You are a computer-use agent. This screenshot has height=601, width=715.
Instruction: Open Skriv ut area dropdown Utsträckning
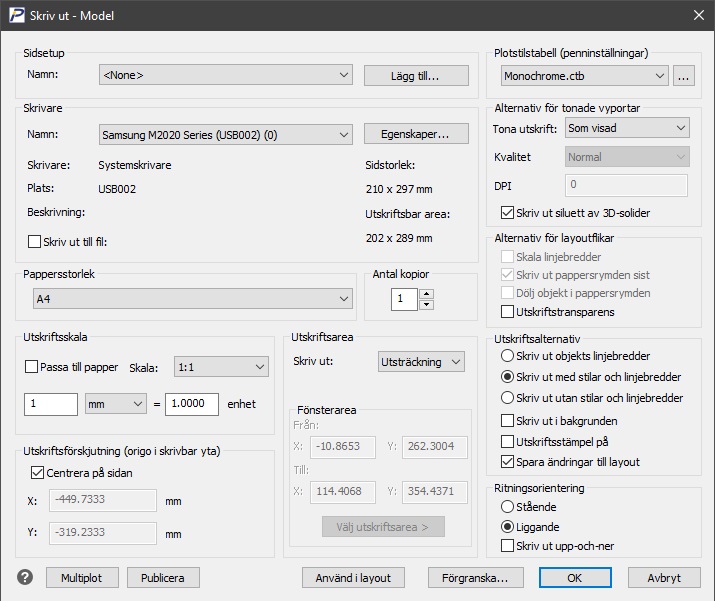tap(421, 362)
